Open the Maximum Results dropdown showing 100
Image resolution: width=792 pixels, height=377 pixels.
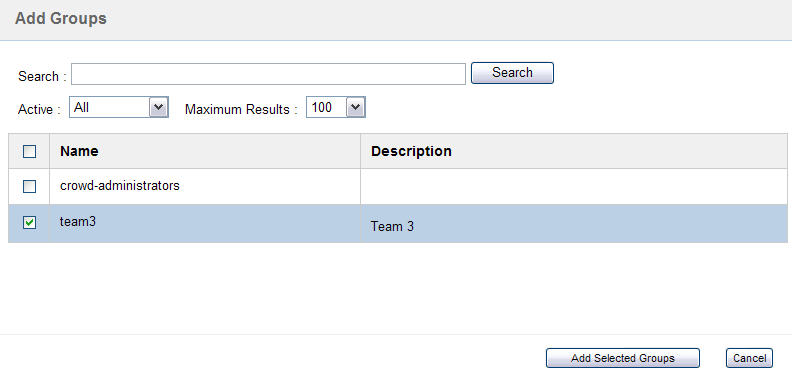pos(335,107)
